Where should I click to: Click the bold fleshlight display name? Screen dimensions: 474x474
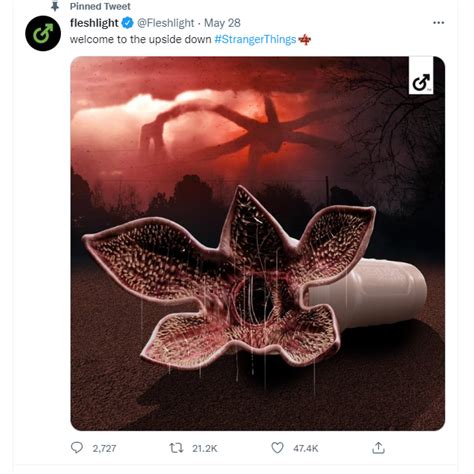pyautogui.click(x=94, y=23)
